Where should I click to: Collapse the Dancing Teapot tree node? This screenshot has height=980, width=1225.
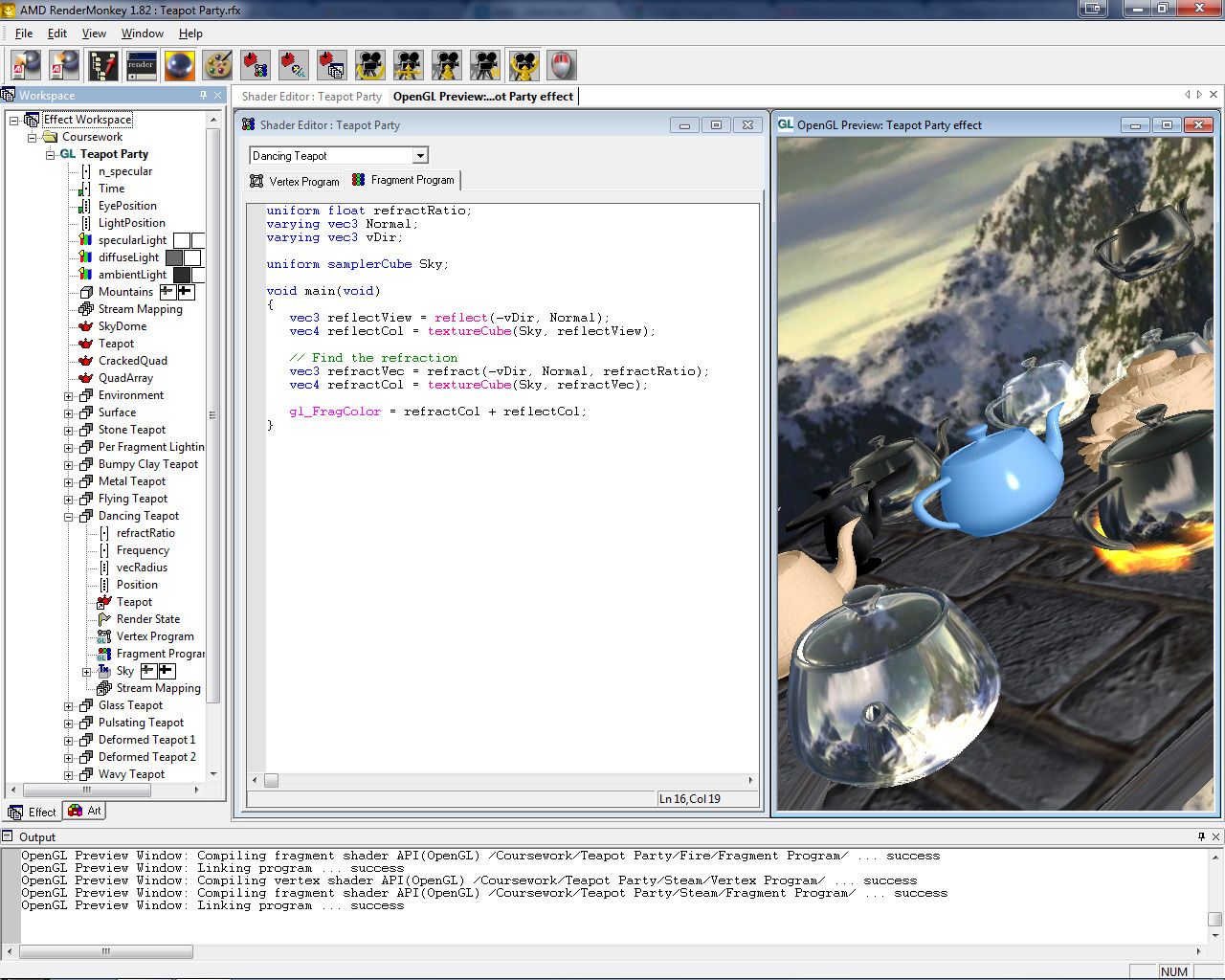point(69,517)
